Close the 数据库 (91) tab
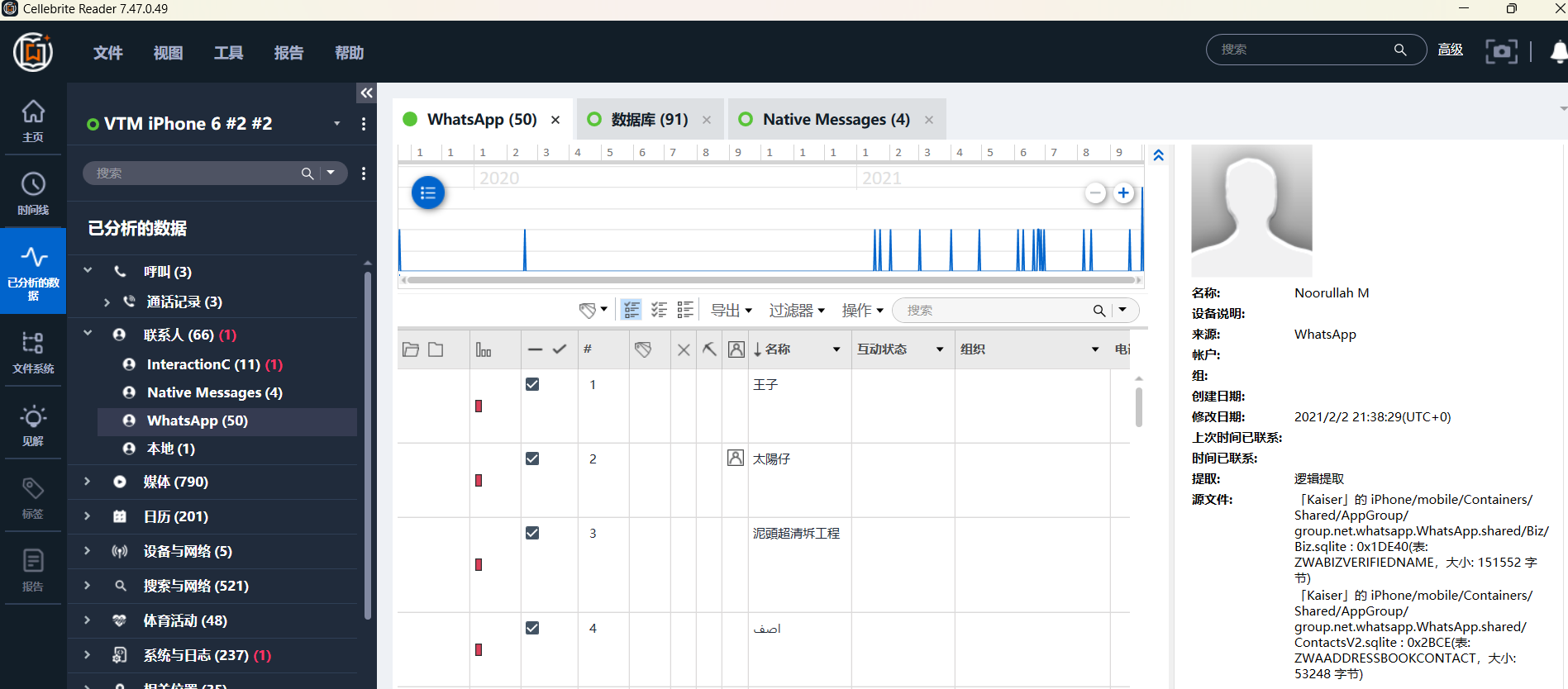This screenshot has width=1568, height=689. click(707, 120)
